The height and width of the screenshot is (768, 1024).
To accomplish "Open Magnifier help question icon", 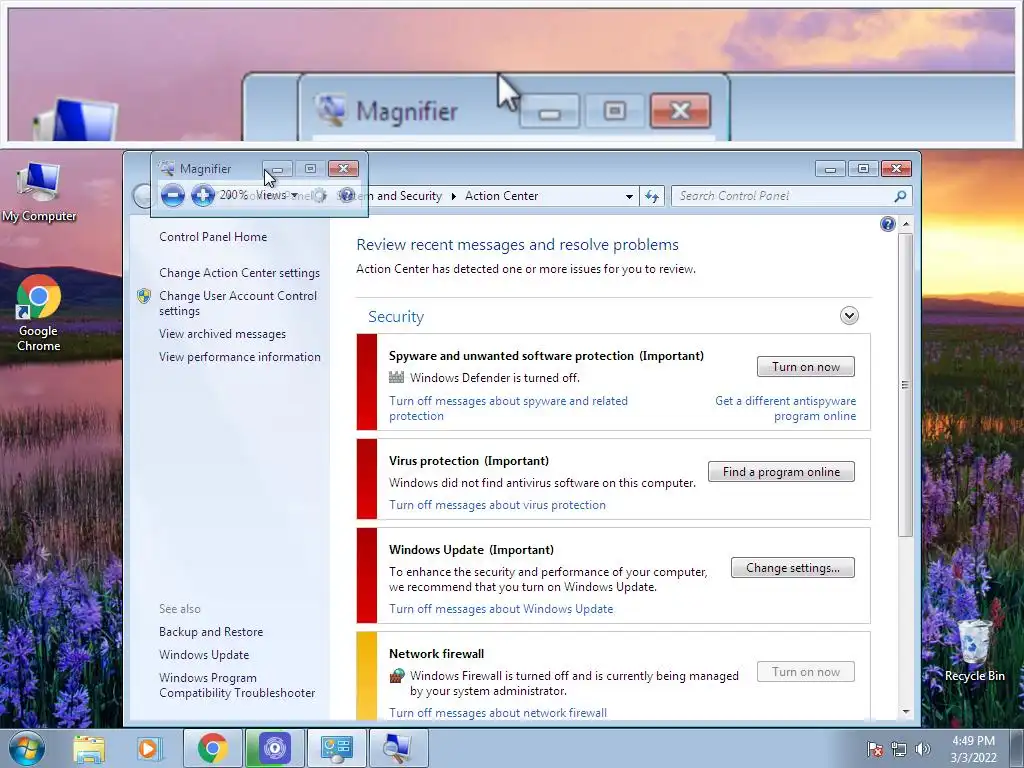I will click(x=347, y=195).
